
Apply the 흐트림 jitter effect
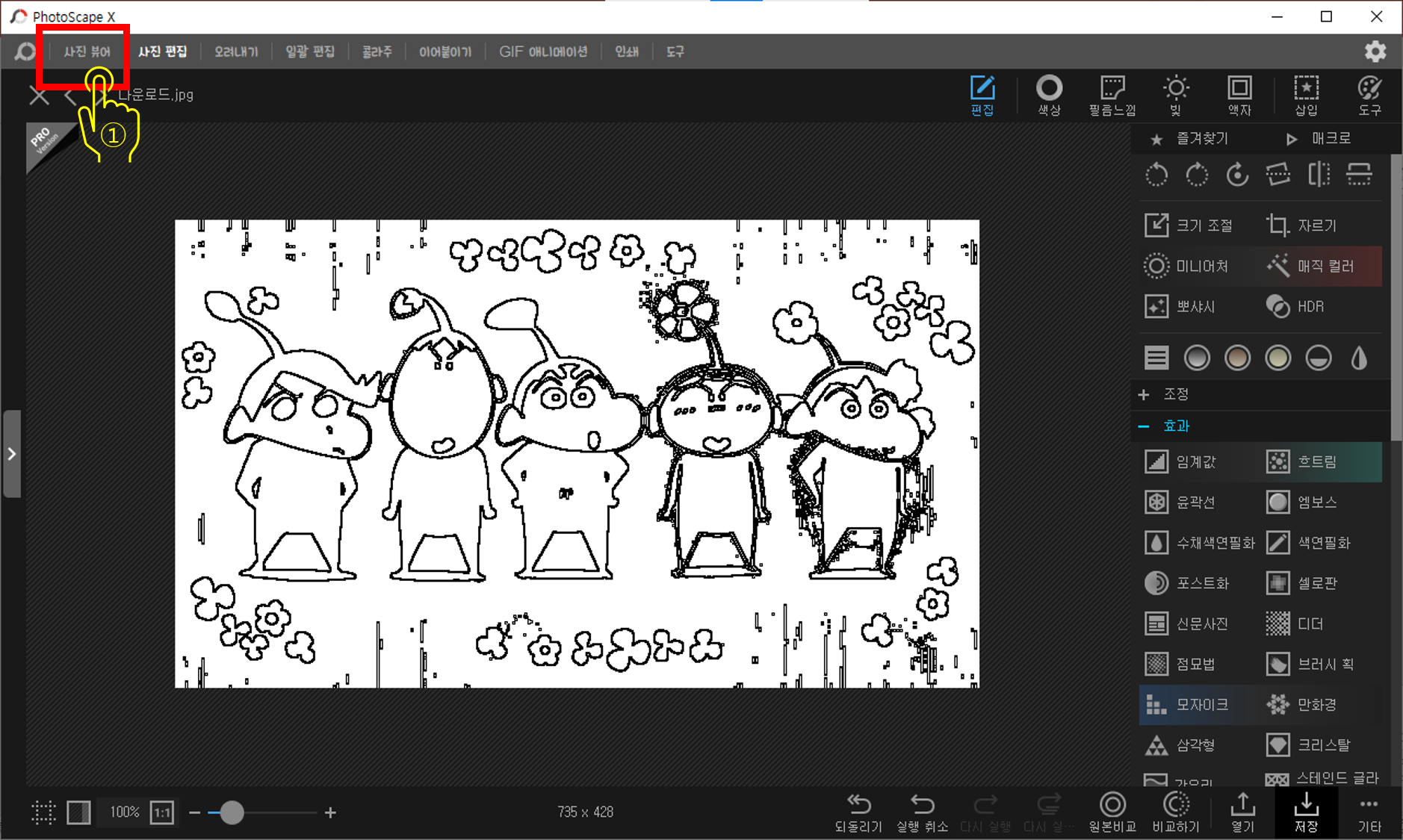(1301, 461)
